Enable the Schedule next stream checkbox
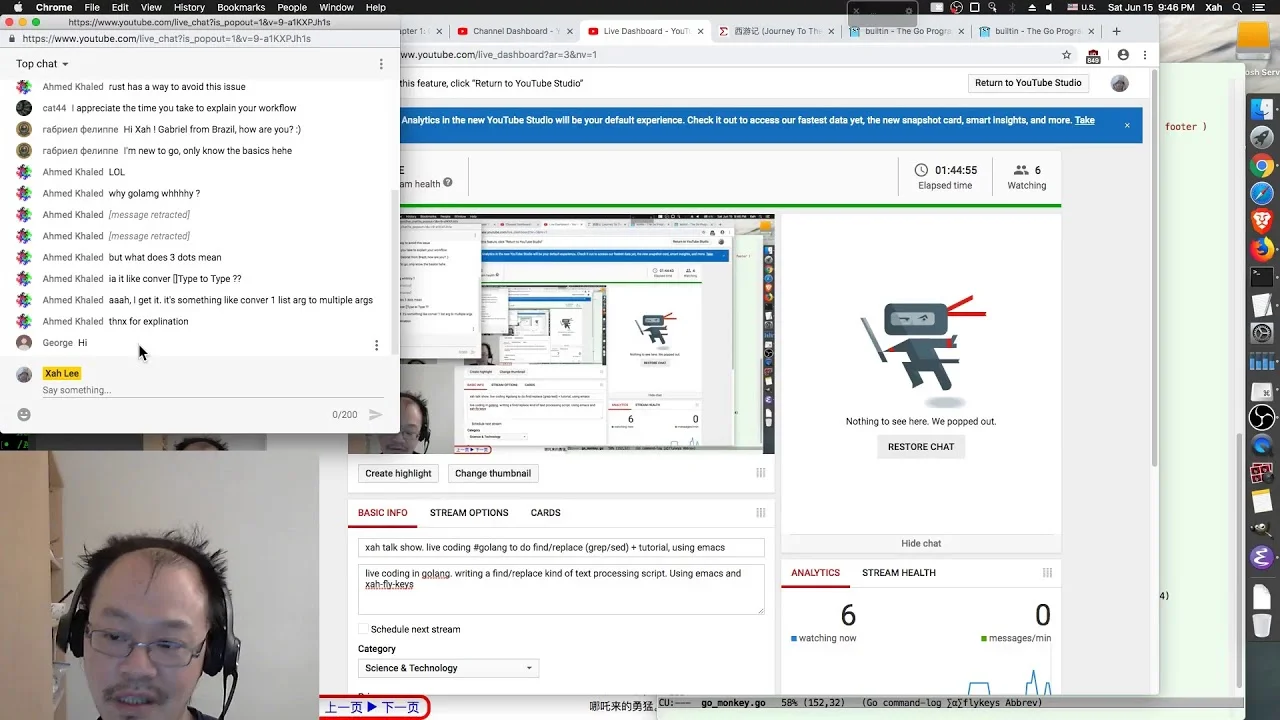Screen dimensions: 1280x720 click(363, 629)
